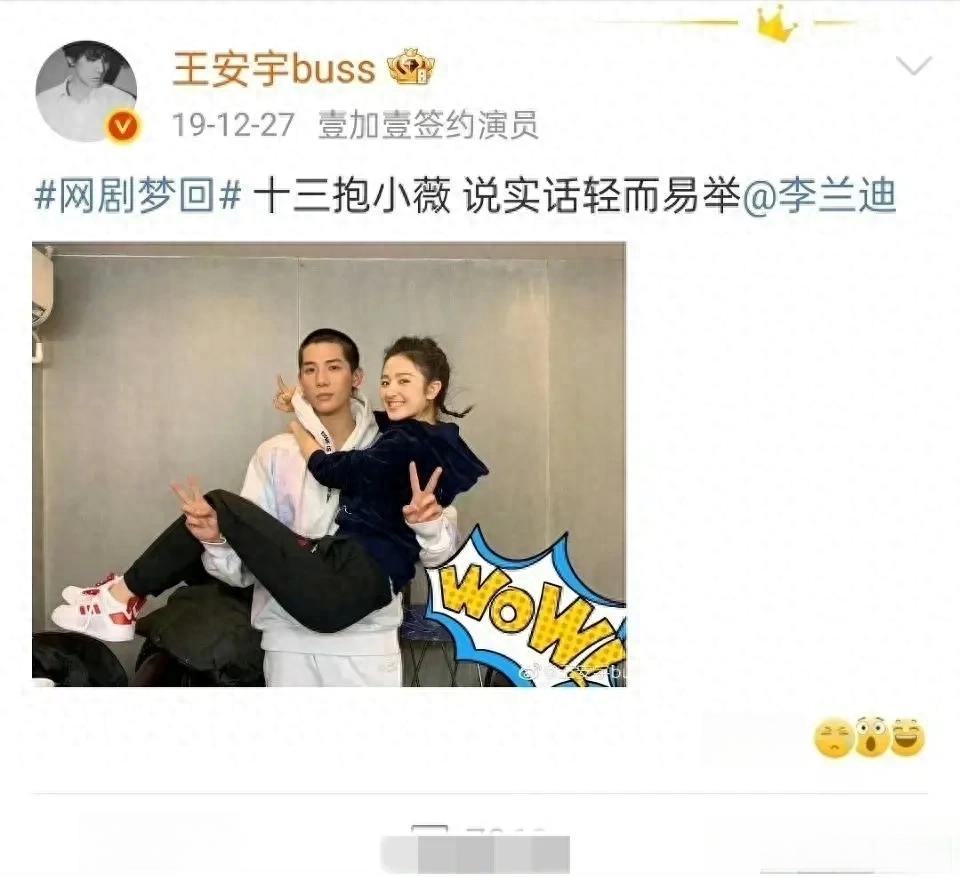Click the comment count next to icon
This screenshot has height=877, width=960.
tap(505, 831)
